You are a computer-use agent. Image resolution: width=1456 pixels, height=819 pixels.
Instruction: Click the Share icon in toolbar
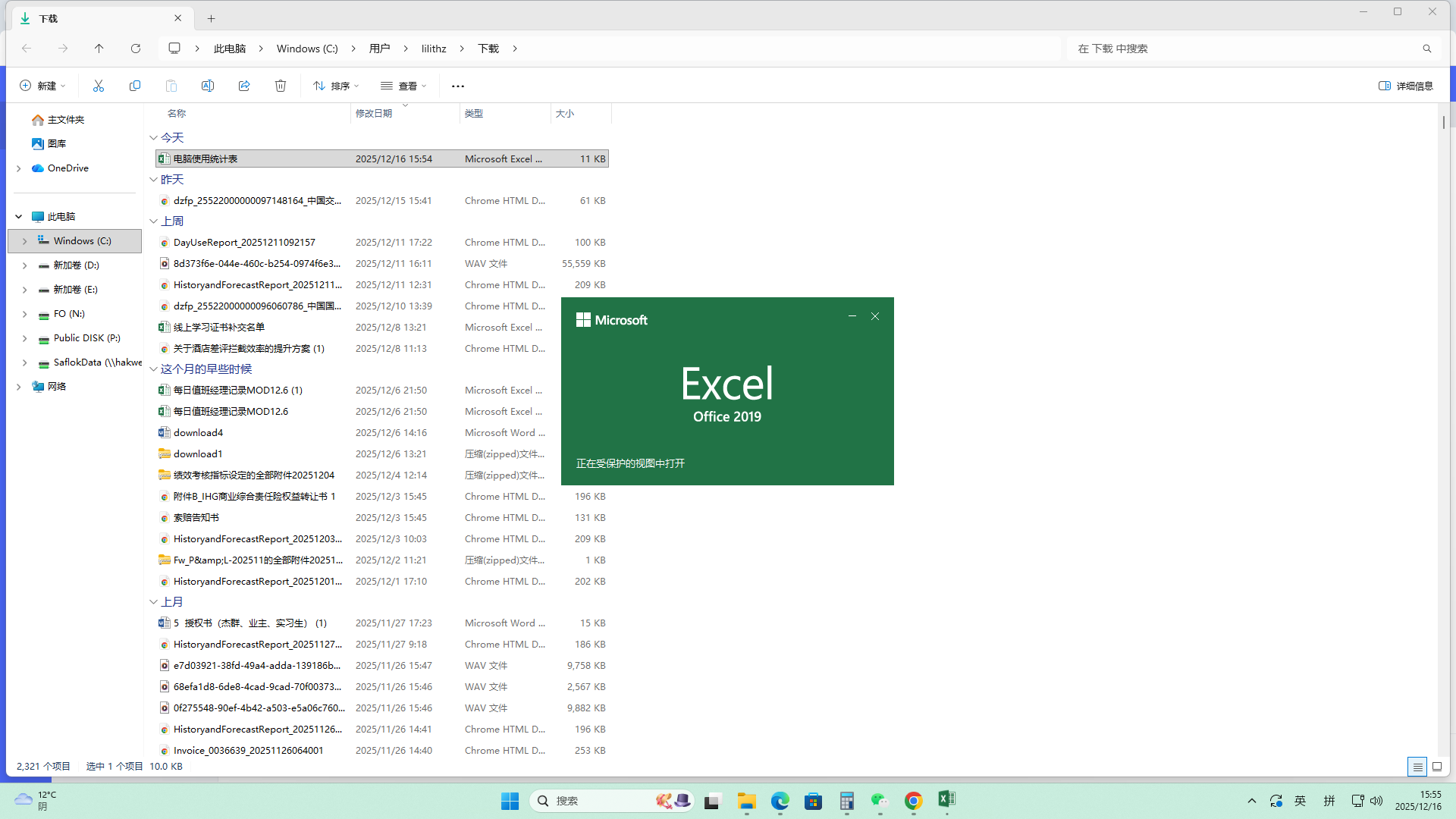[244, 86]
